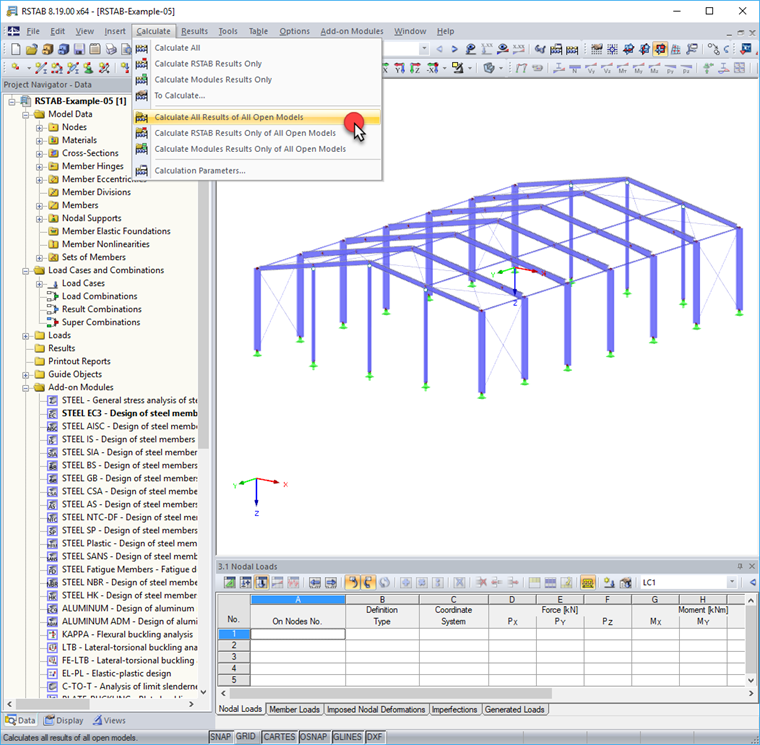Image resolution: width=760 pixels, height=745 pixels.
Task: Click column A header in table
Action: pos(298,600)
